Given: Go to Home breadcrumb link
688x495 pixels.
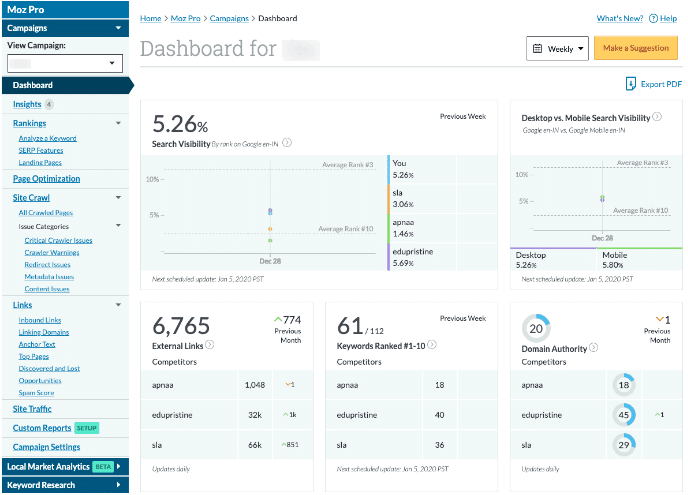Looking at the screenshot, I should 150,18.
